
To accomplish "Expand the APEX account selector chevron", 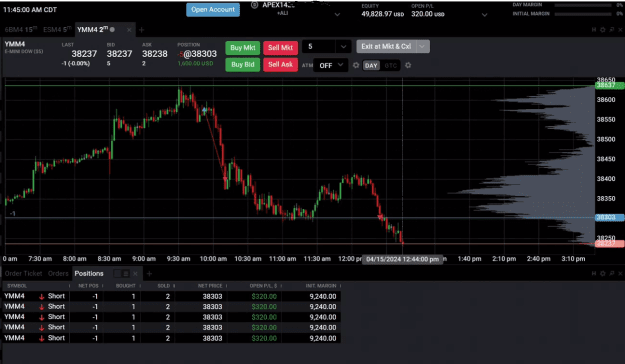I will click(x=337, y=15).
